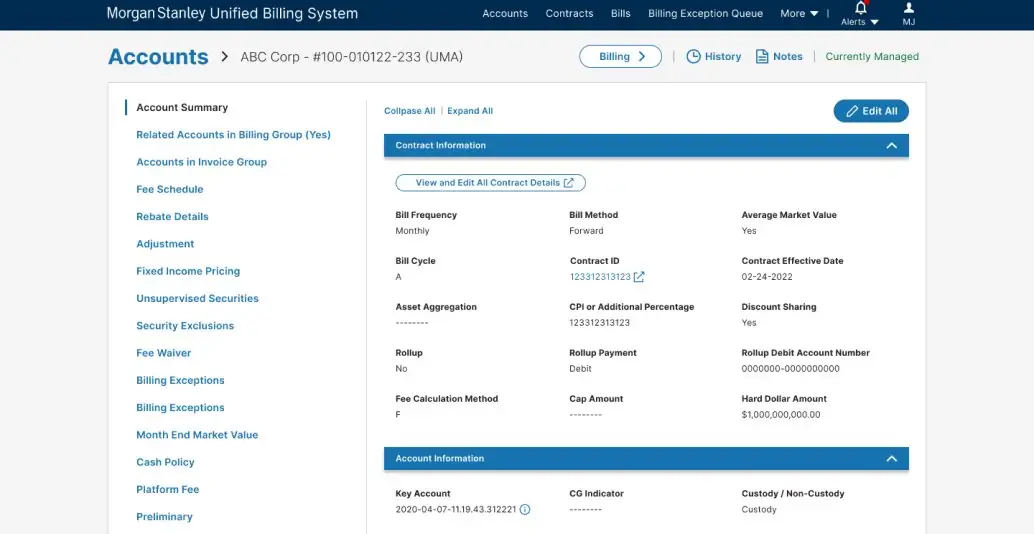This screenshot has width=1034, height=534.
Task: Go to Preliminary section
Action: [x=164, y=517]
